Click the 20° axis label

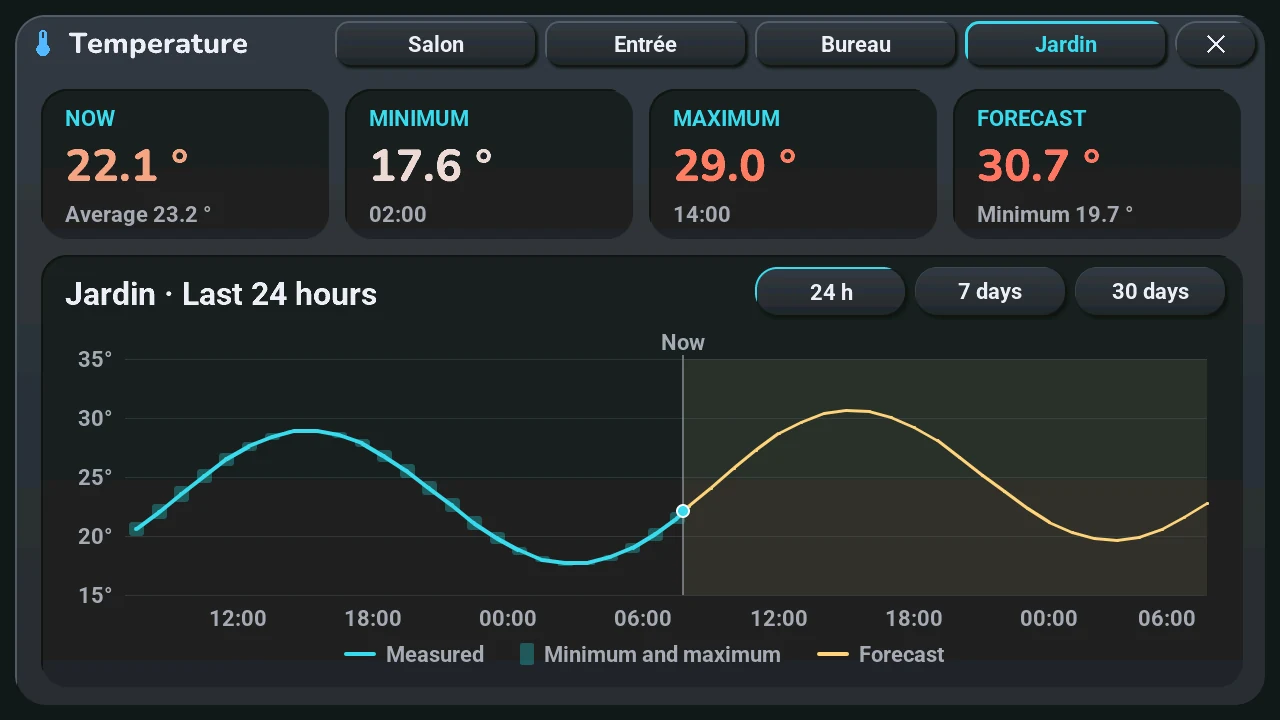click(x=95, y=537)
